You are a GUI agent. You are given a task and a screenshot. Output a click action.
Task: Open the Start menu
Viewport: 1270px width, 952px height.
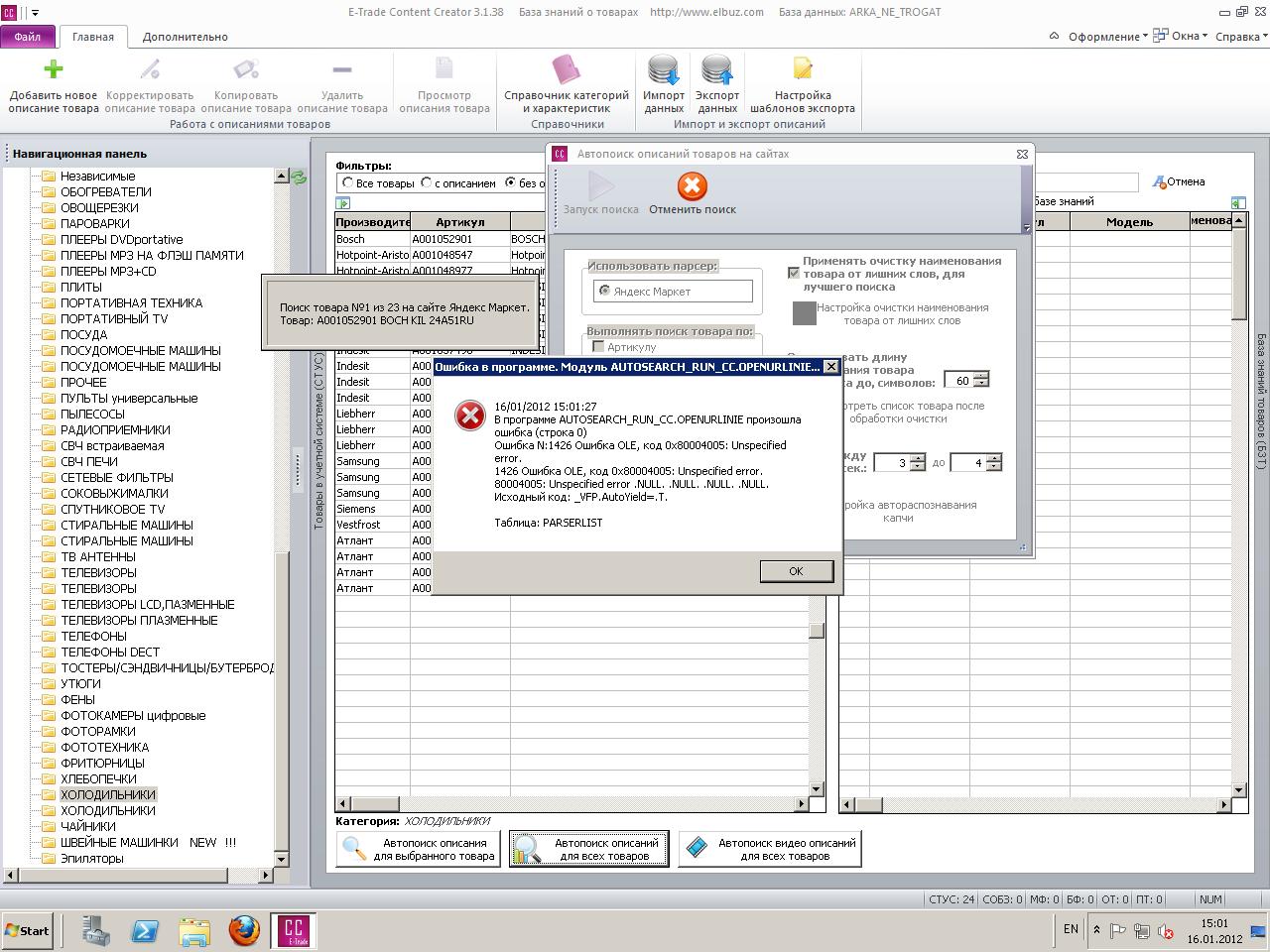pyautogui.click(x=28, y=930)
